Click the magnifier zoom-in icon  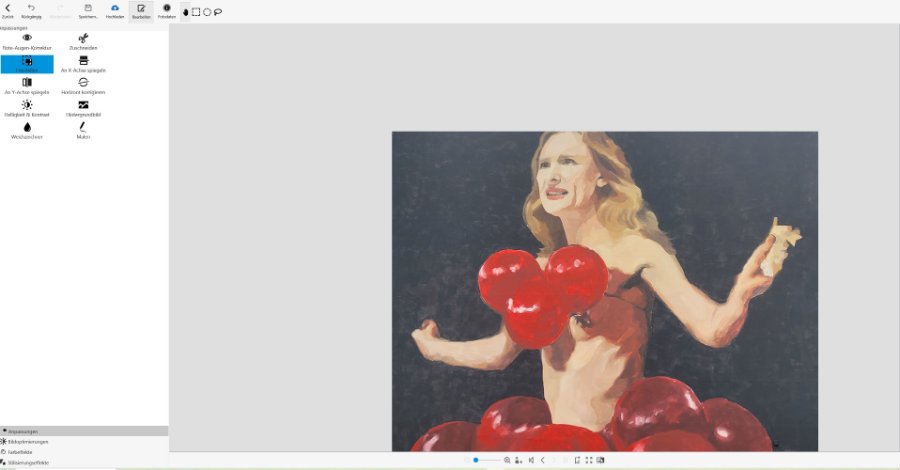pyautogui.click(x=507, y=460)
